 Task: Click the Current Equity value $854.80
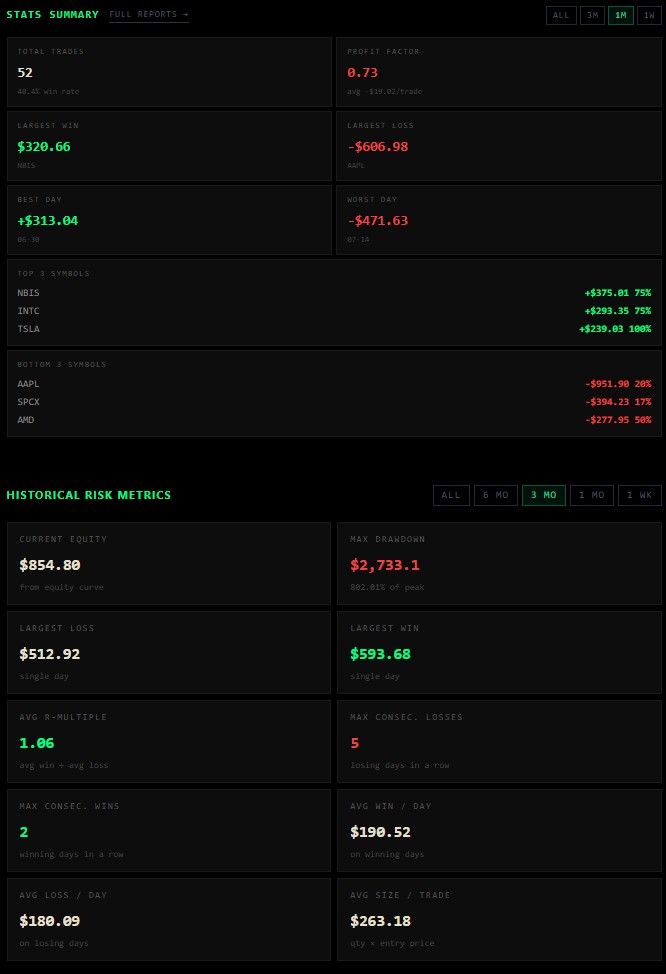click(x=50, y=565)
